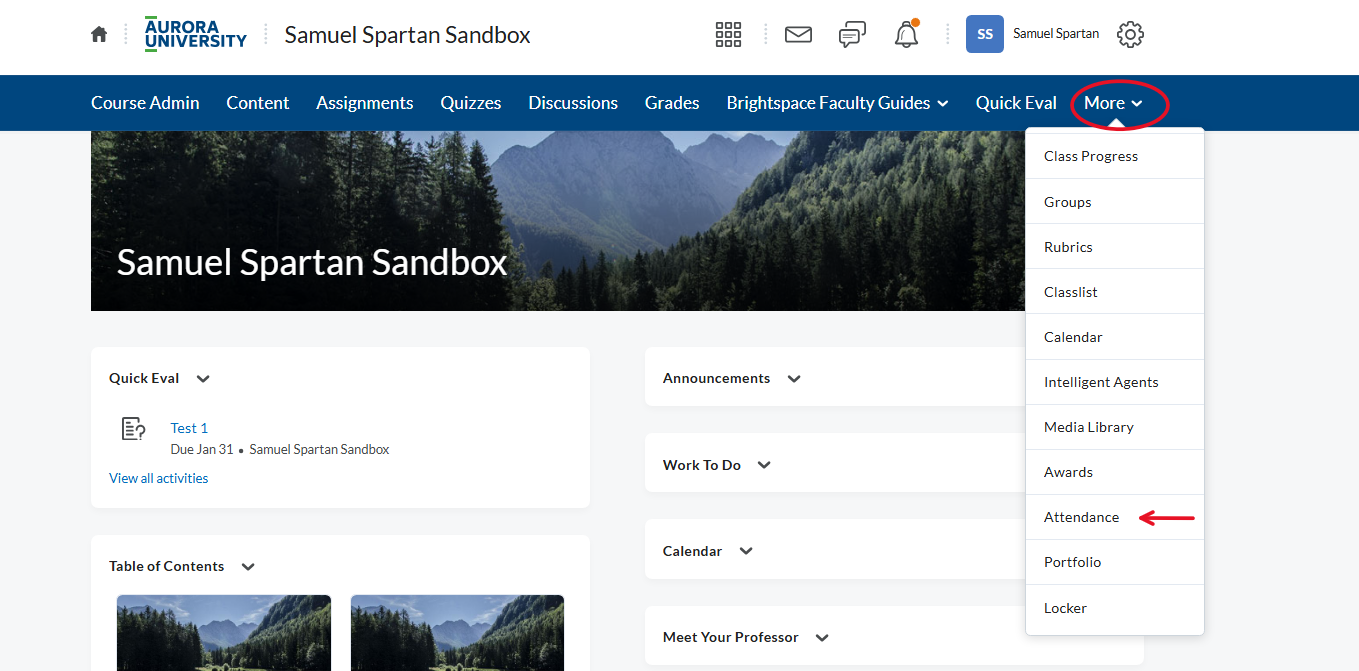Click the Meet Your Professor heading
The width and height of the screenshot is (1359, 671).
(731, 637)
